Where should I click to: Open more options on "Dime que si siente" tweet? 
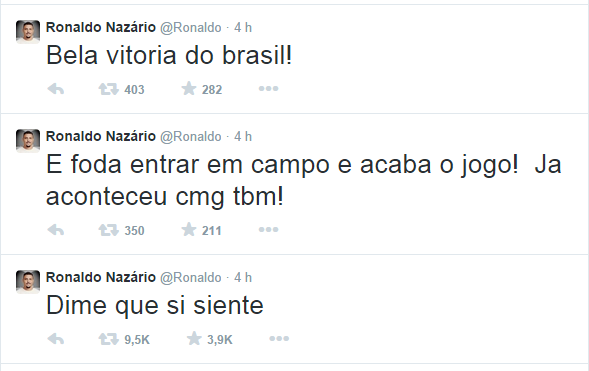[279, 339]
